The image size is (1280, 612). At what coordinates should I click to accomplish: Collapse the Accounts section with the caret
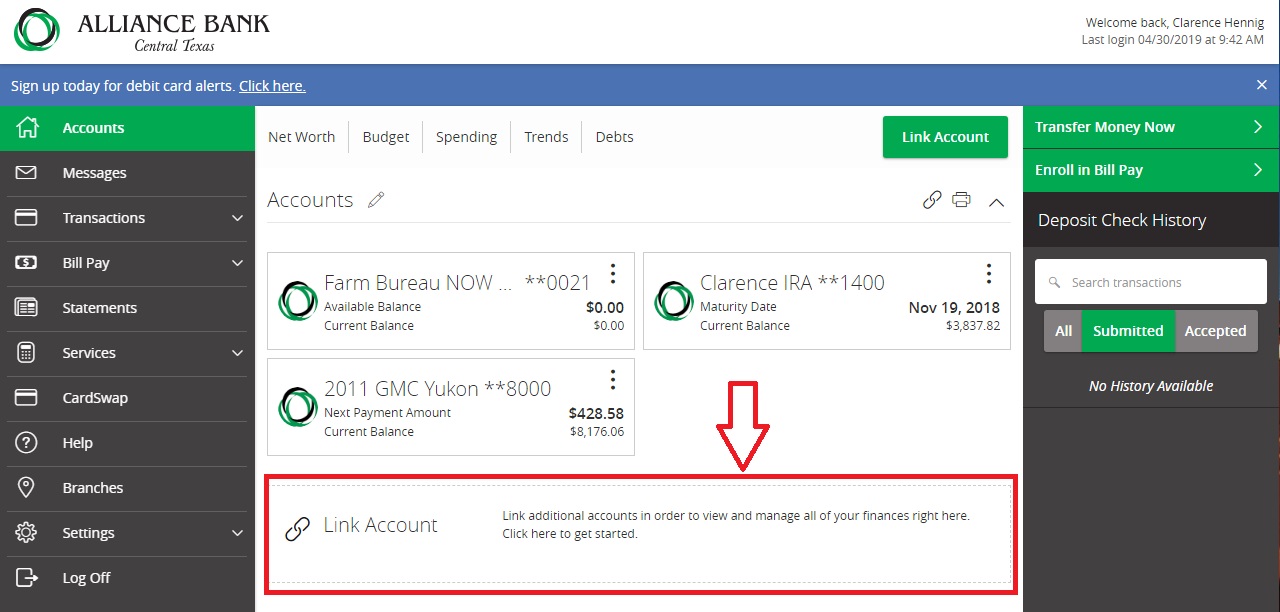coord(996,201)
